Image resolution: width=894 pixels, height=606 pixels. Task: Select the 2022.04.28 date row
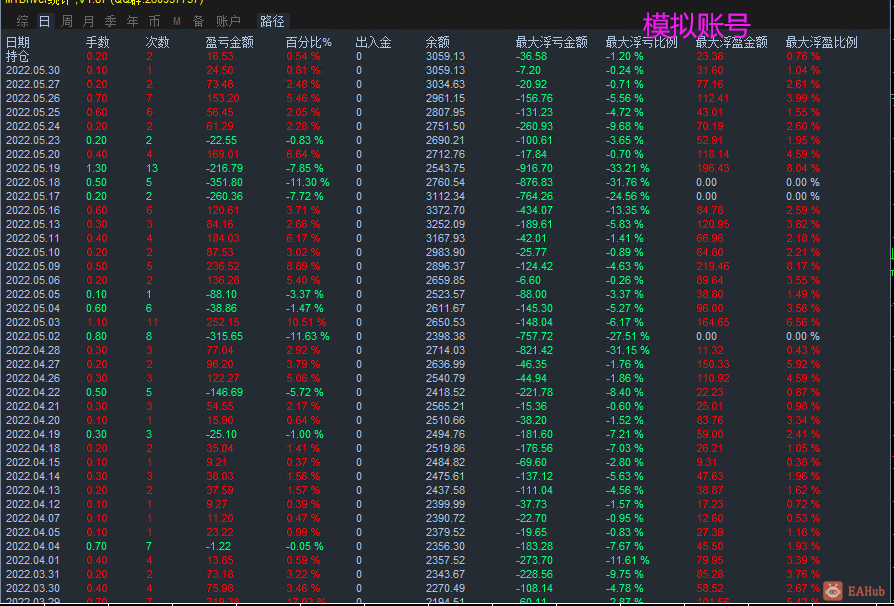[32, 350]
